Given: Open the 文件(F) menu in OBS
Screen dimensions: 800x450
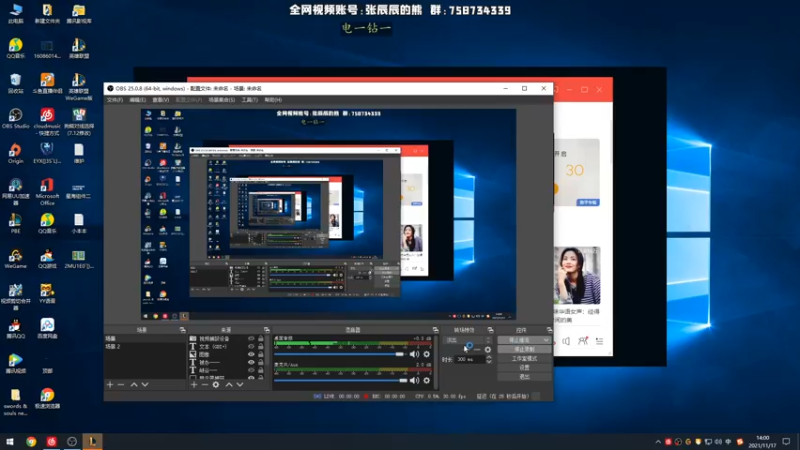Looking at the screenshot, I should [115, 100].
